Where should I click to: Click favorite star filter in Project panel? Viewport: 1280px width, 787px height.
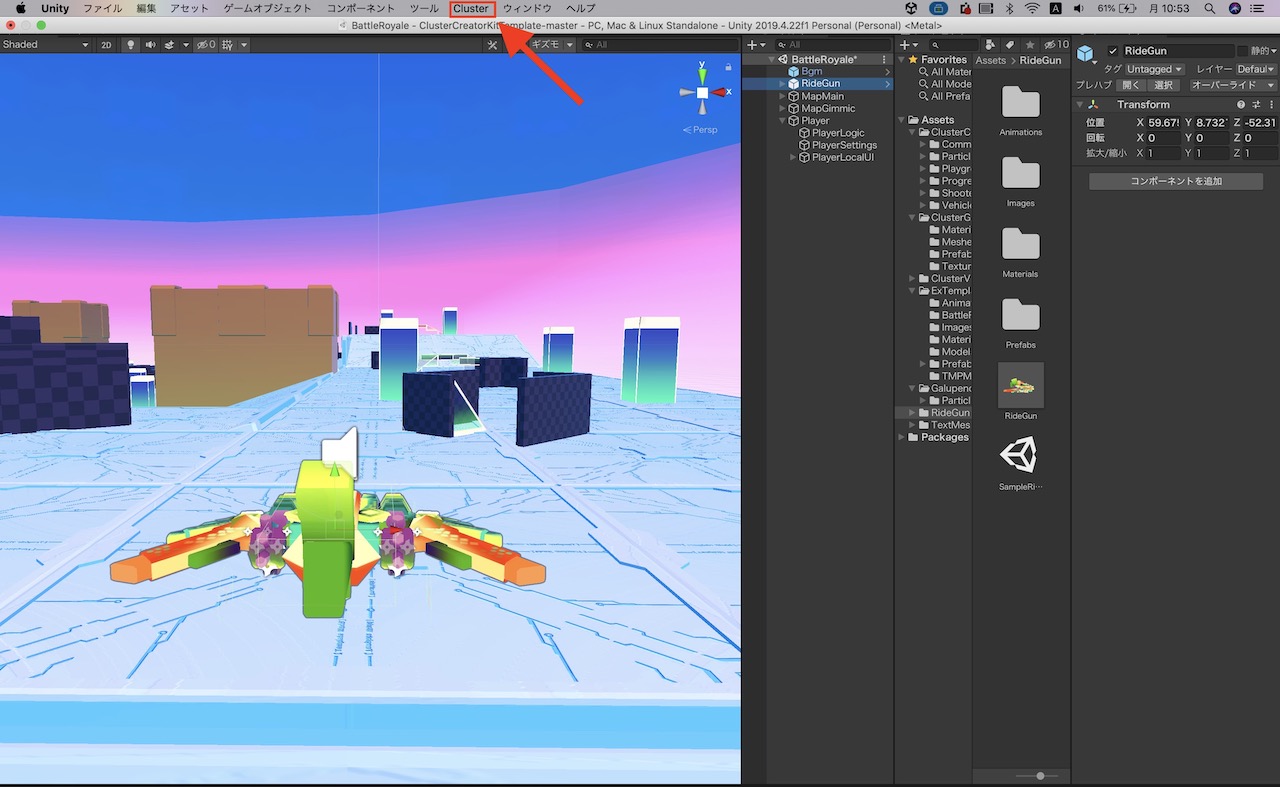tap(1029, 45)
